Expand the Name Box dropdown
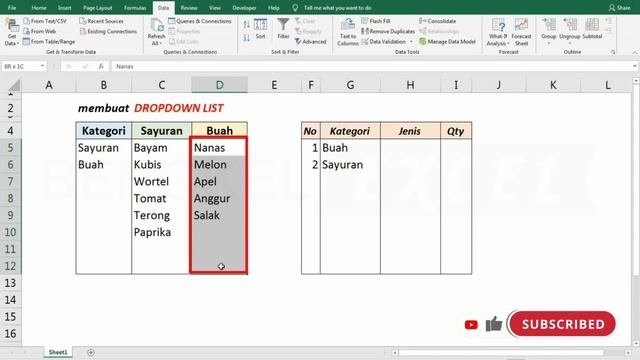The width and height of the screenshot is (640, 360). point(42,66)
